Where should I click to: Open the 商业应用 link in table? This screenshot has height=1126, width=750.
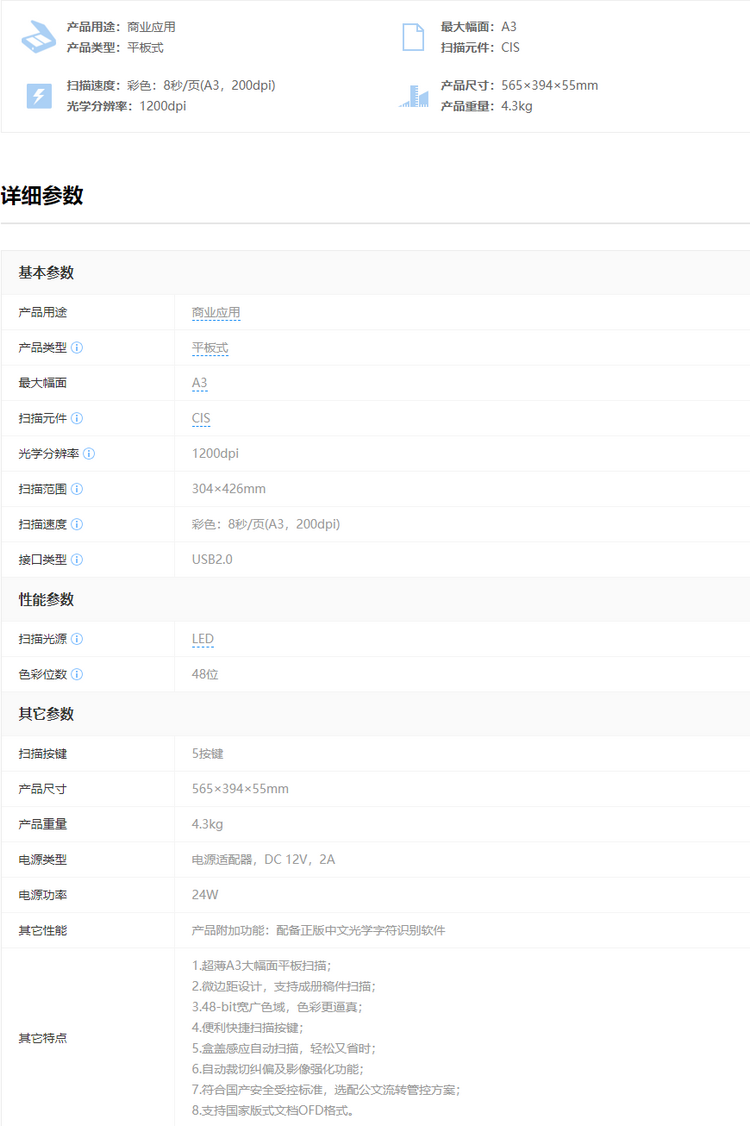point(216,313)
